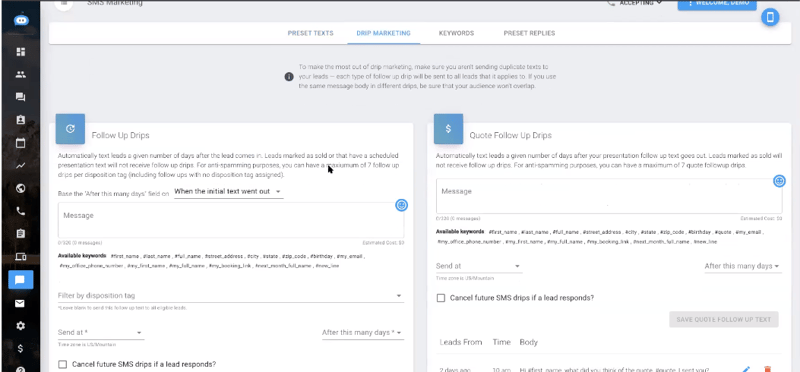Click the Quote Follow Up Message text field
The width and height of the screenshot is (800, 372).
tap(609, 196)
